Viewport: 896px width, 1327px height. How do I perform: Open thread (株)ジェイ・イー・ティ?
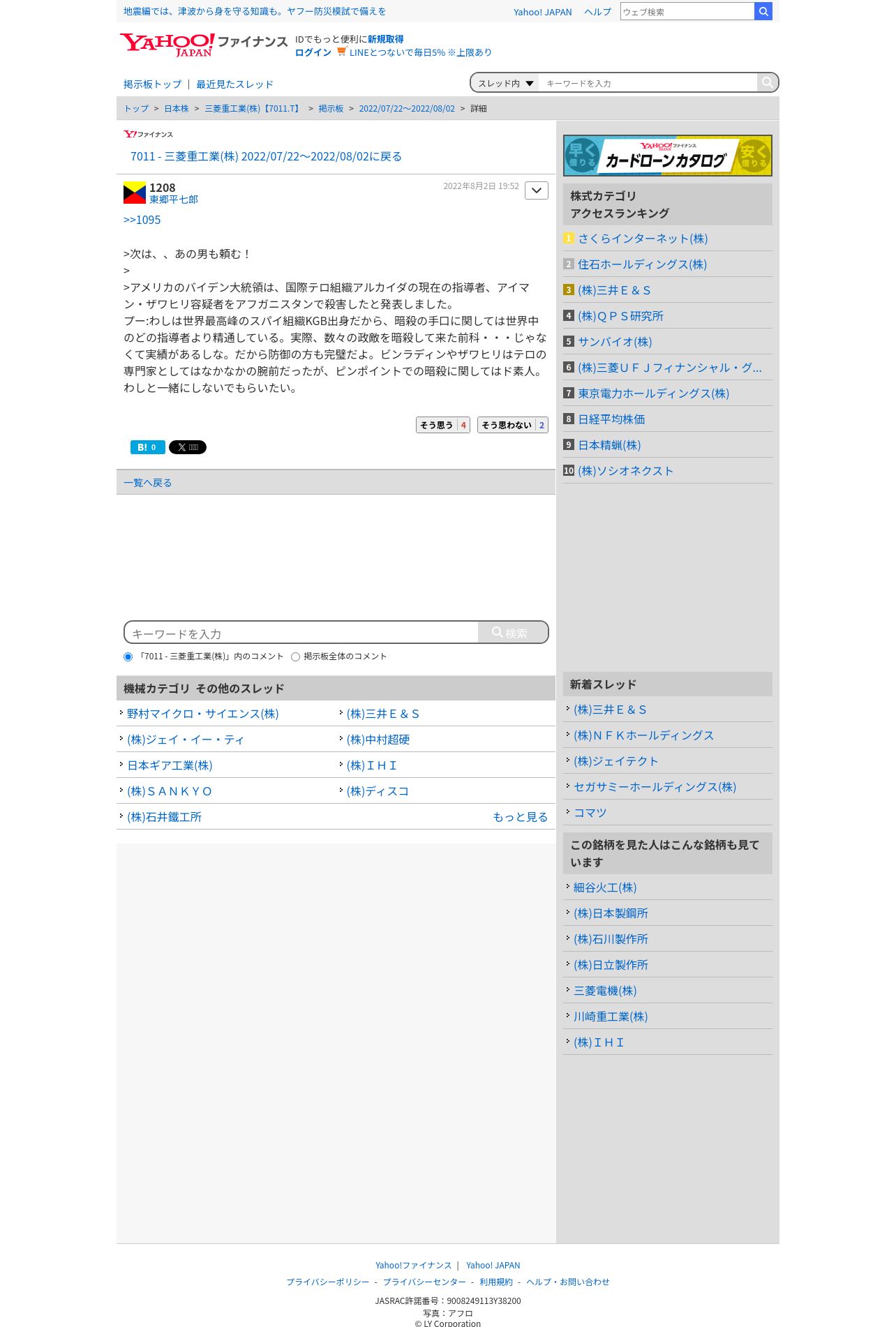186,740
